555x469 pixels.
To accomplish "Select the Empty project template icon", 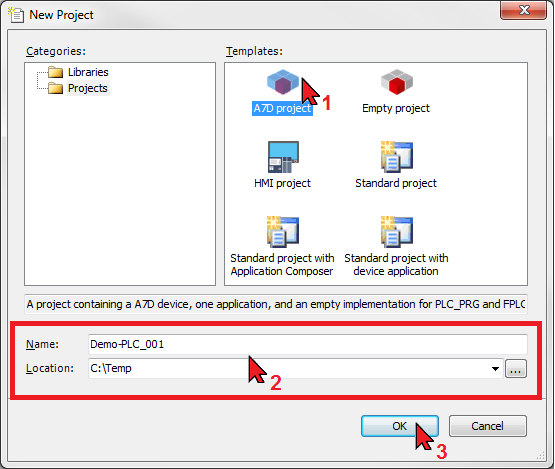I will pyautogui.click(x=397, y=82).
